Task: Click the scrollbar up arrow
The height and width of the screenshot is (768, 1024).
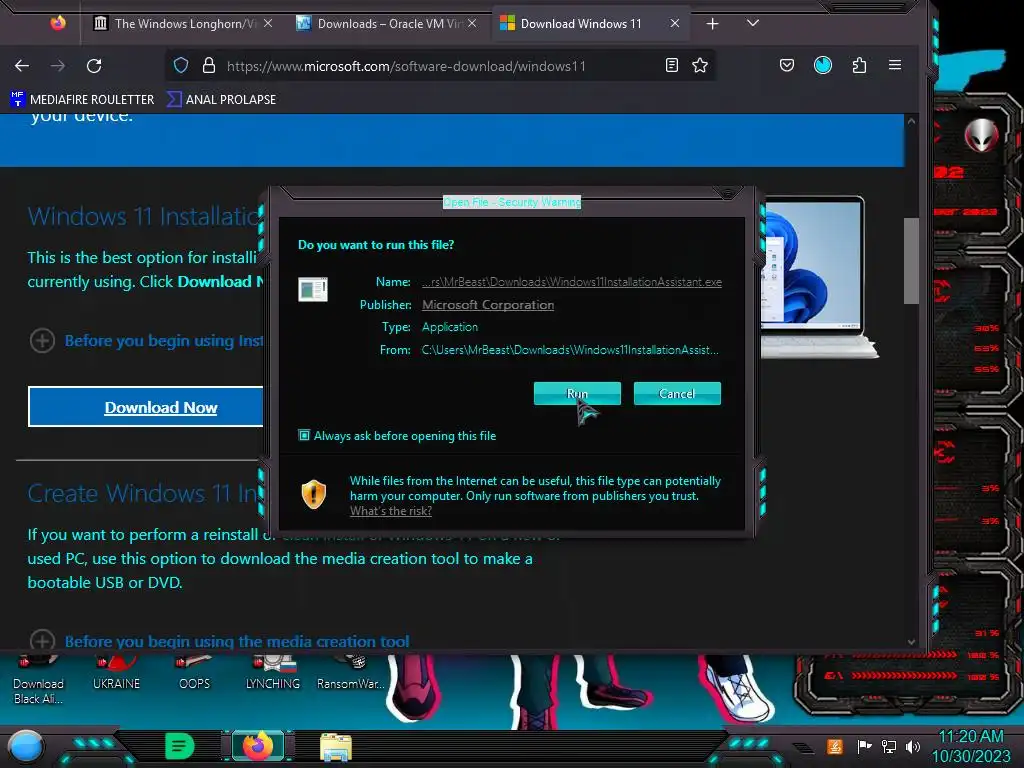Action: pos(911,121)
